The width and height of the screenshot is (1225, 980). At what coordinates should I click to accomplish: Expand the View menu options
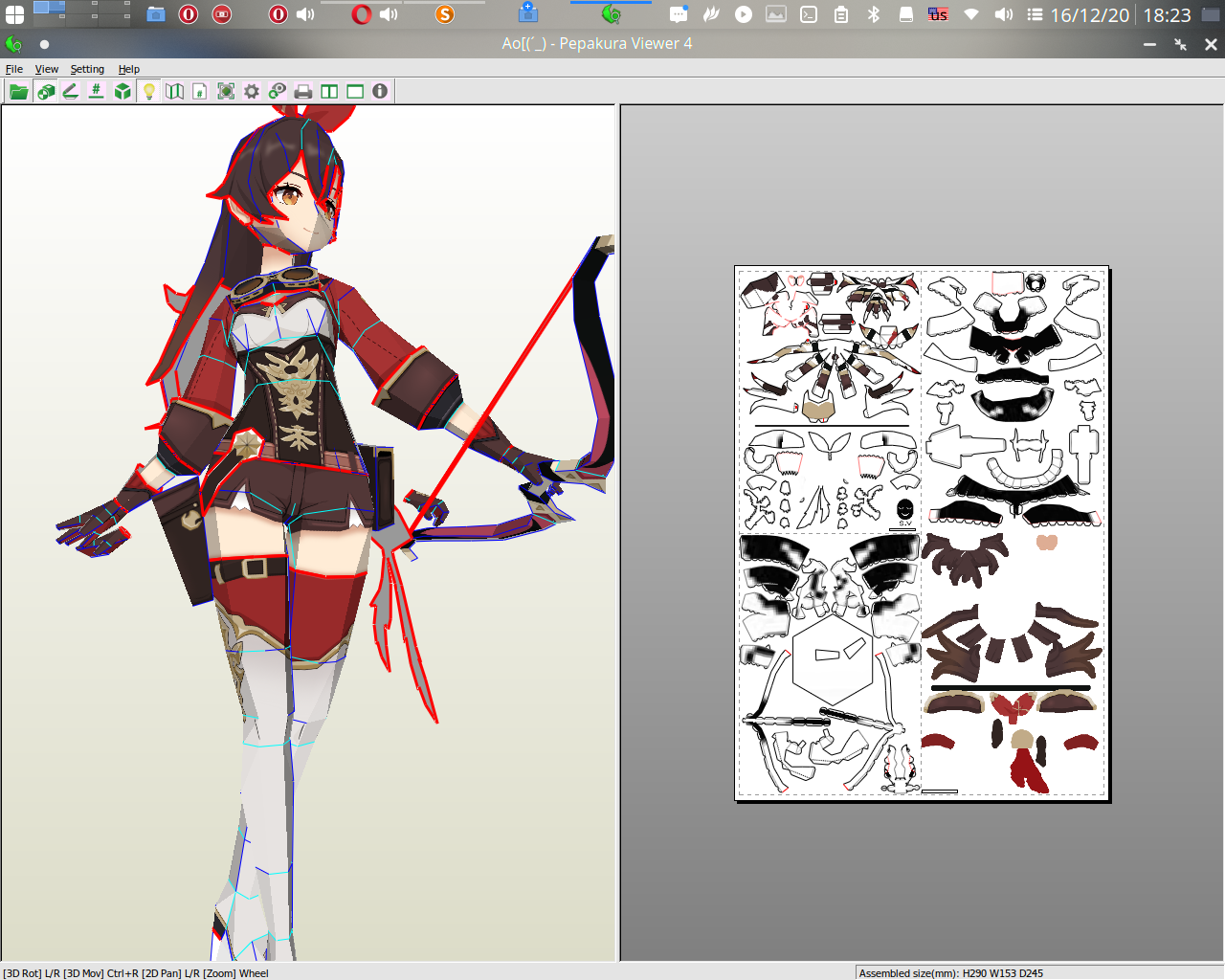tap(46, 69)
